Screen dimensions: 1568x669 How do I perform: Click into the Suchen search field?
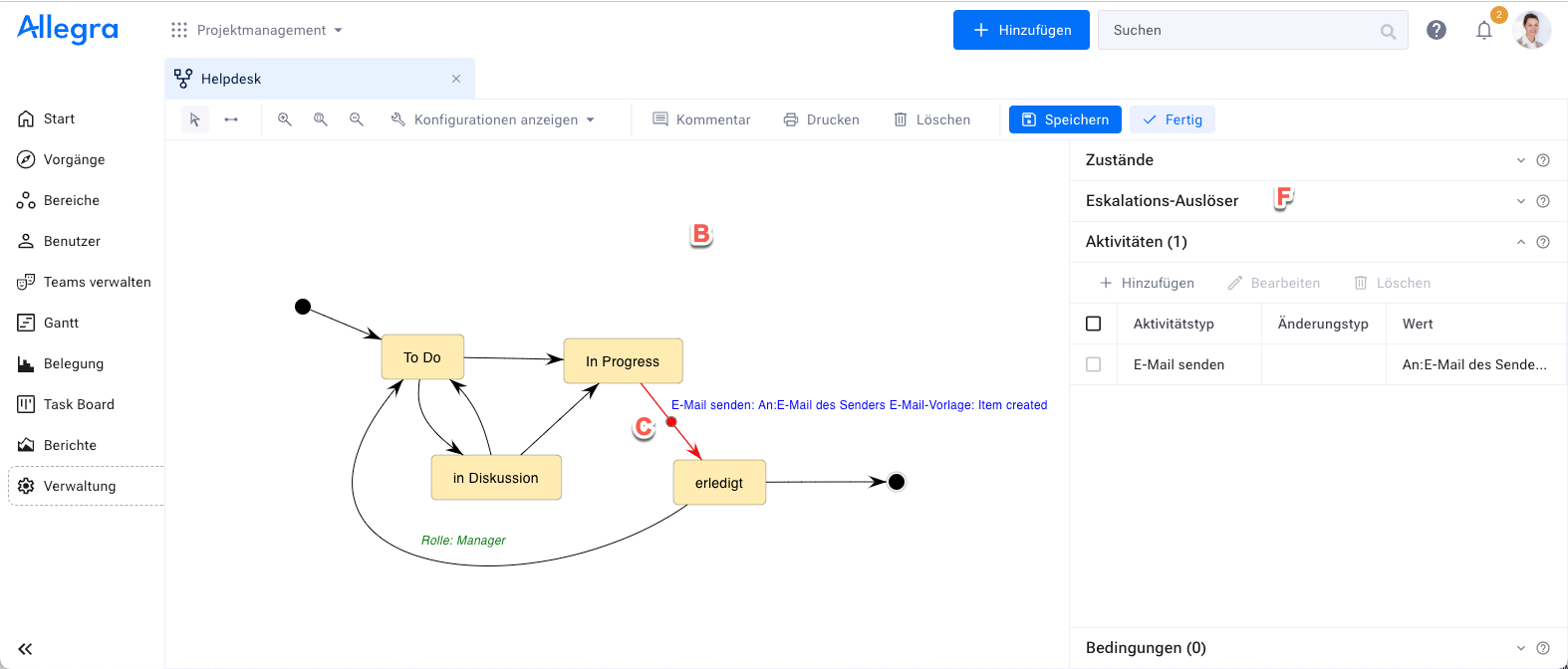1240,30
